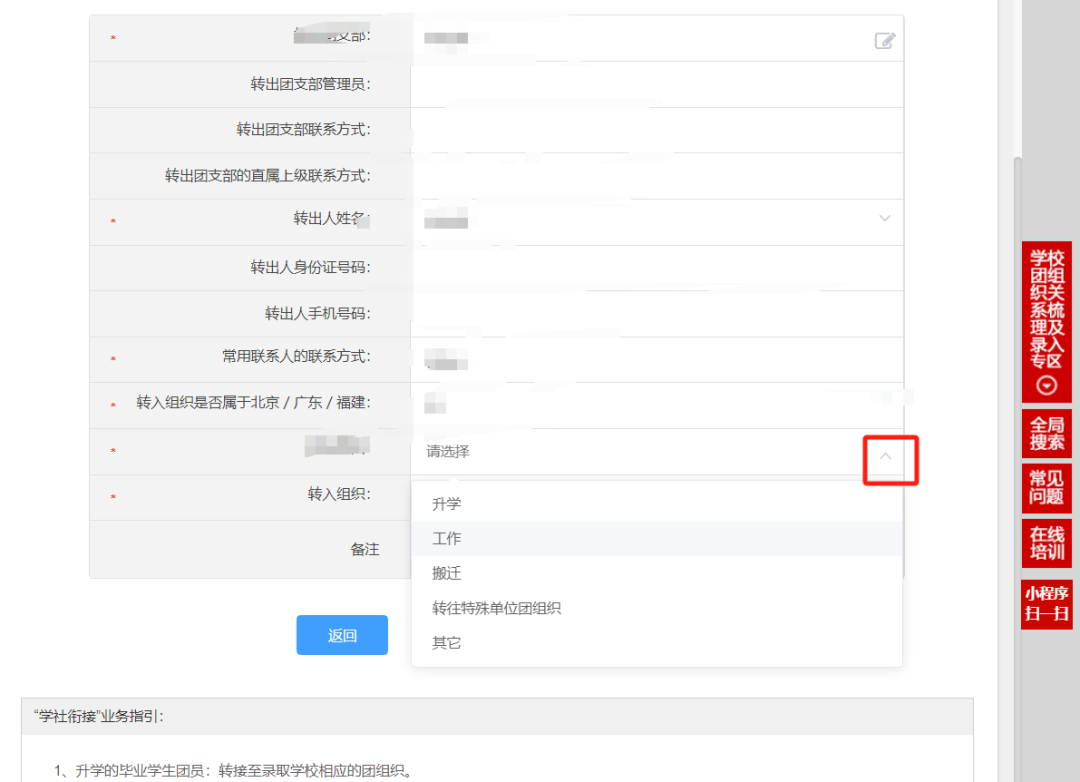Select 其它 in the dropdown list
1080x782 pixels.
(x=447, y=643)
